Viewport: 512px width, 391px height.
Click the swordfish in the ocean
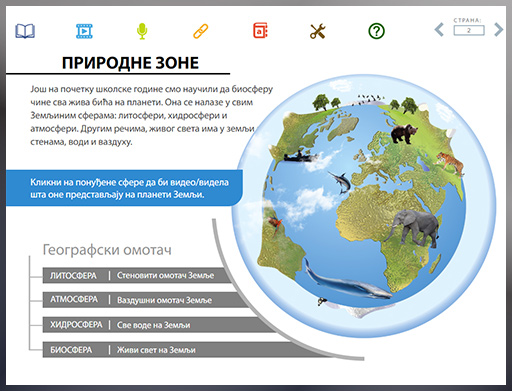pos(340,182)
